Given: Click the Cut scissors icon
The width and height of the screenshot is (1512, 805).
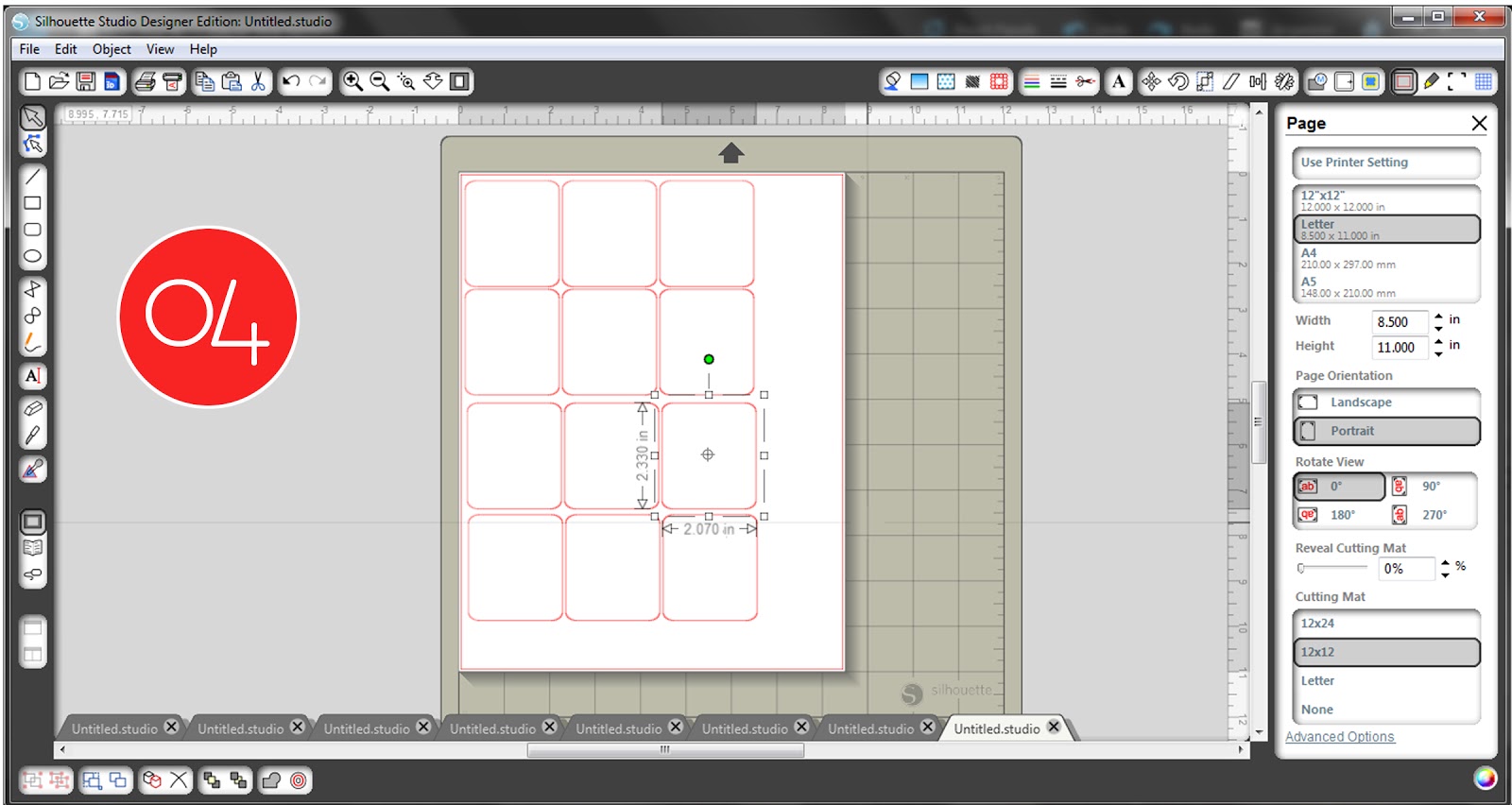Looking at the screenshot, I should (x=259, y=82).
